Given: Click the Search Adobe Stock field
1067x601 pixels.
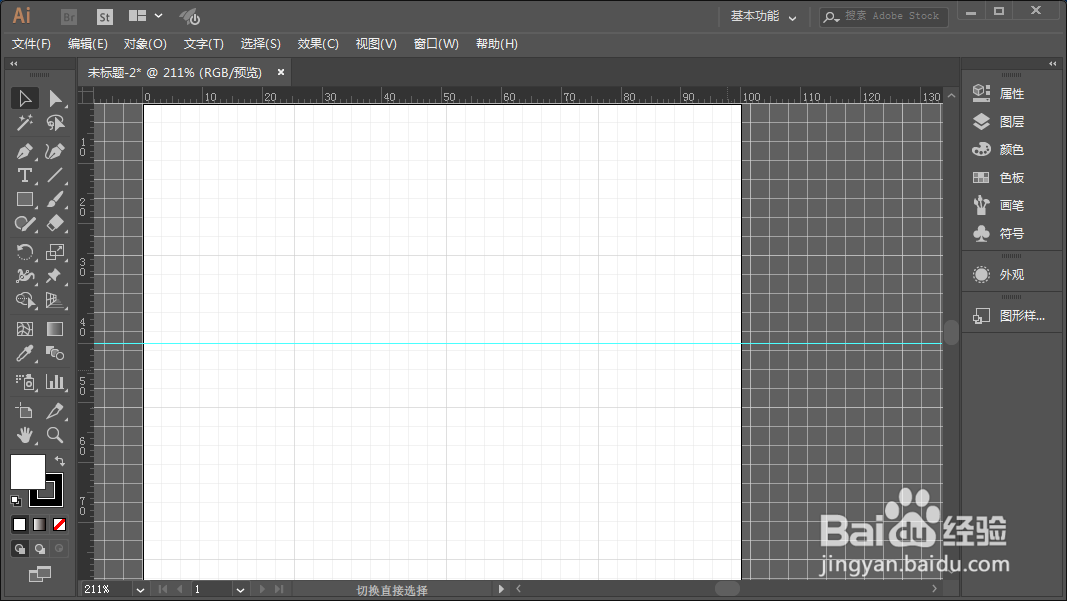Looking at the screenshot, I should point(884,16).
